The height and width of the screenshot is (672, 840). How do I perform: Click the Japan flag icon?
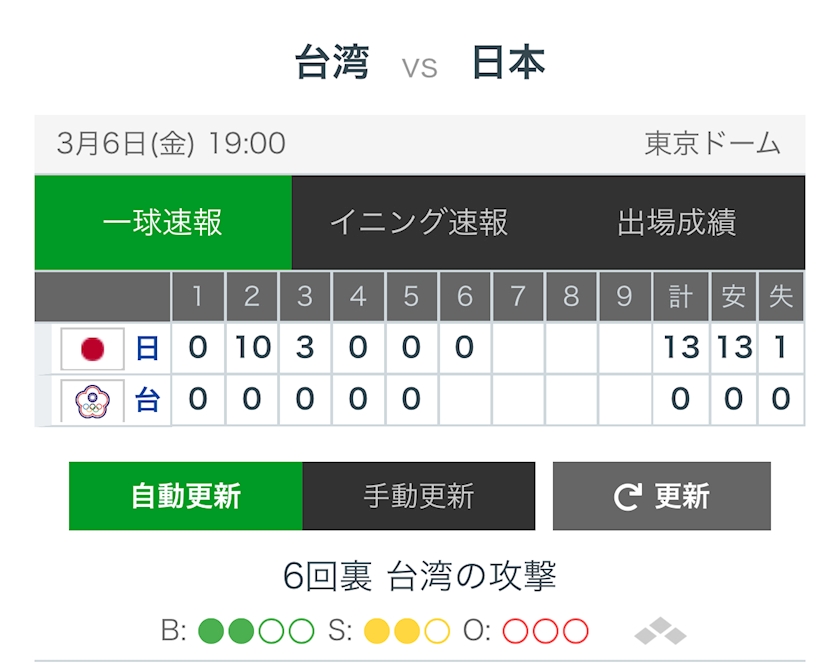[x=92, y=348]
